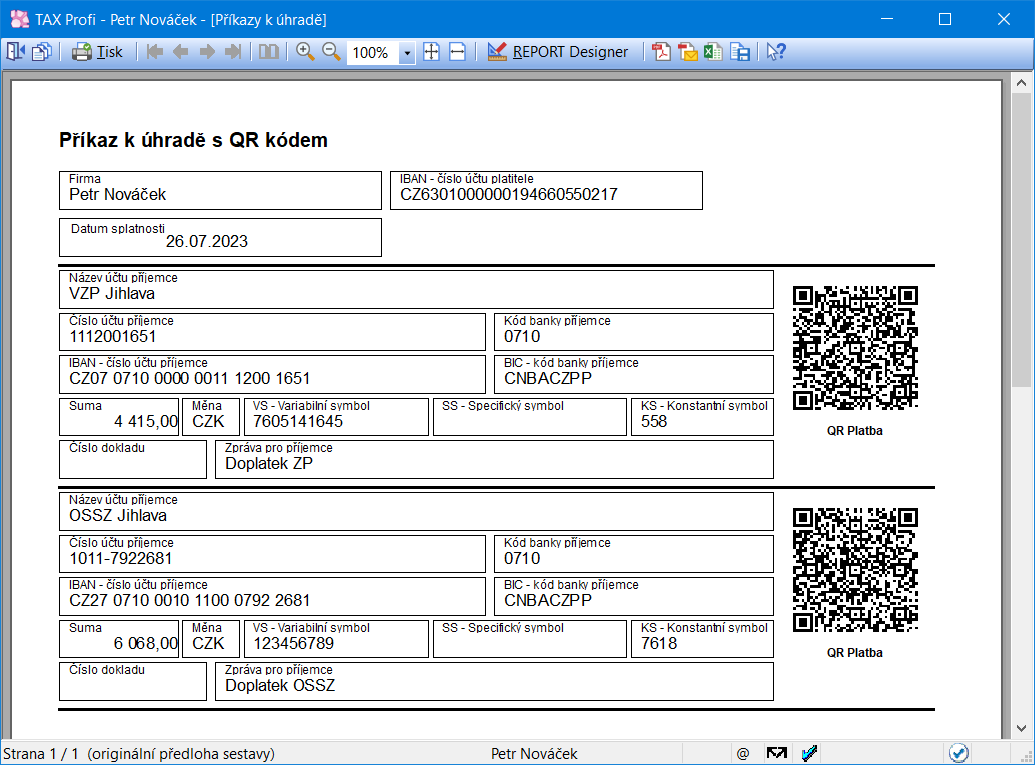Click scrollbar down arrow
Viewport: 1035px width, 765px height.
(1021, 729)
